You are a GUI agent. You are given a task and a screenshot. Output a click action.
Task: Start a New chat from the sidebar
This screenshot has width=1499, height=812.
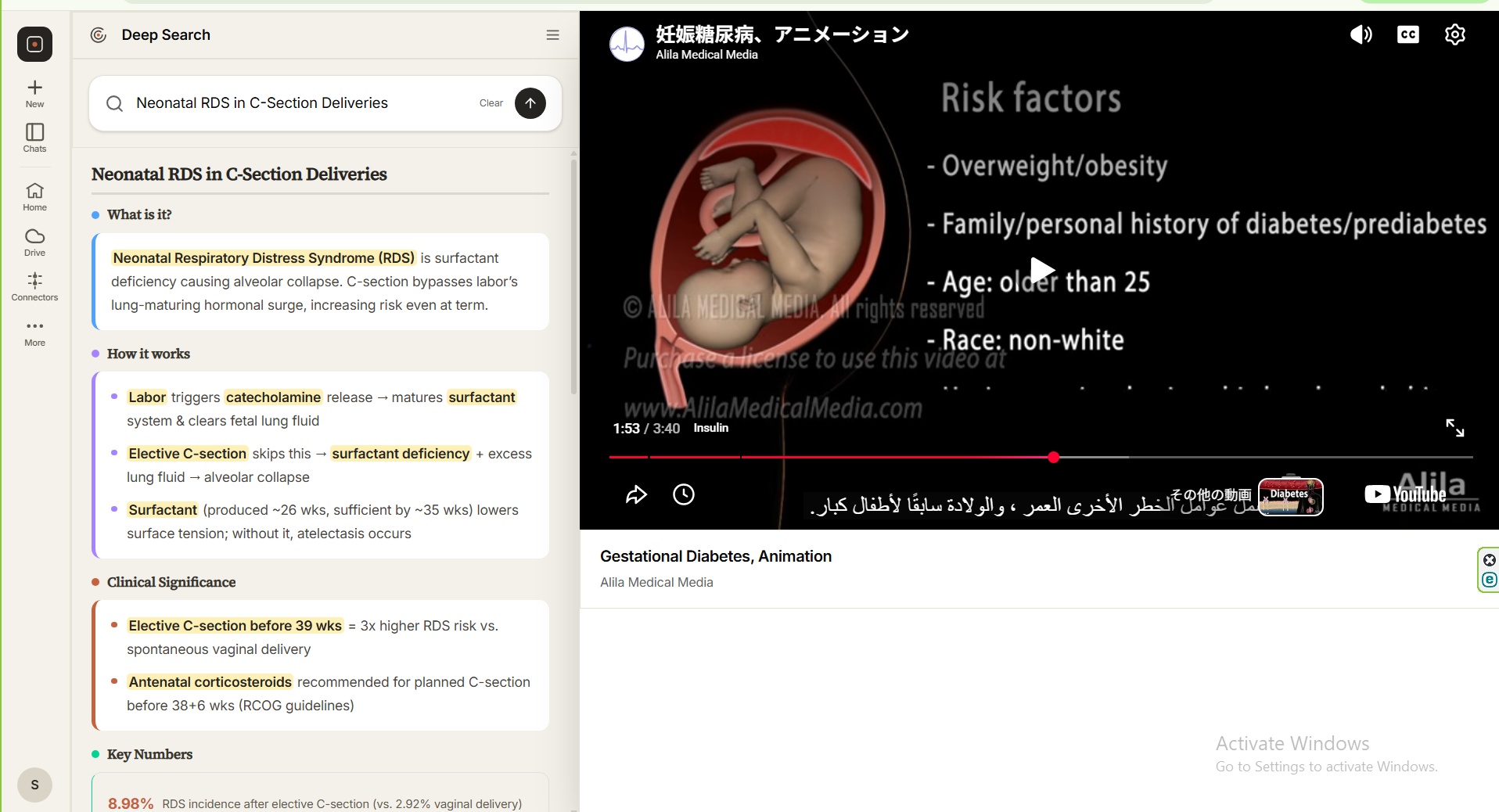click(35, 93)
